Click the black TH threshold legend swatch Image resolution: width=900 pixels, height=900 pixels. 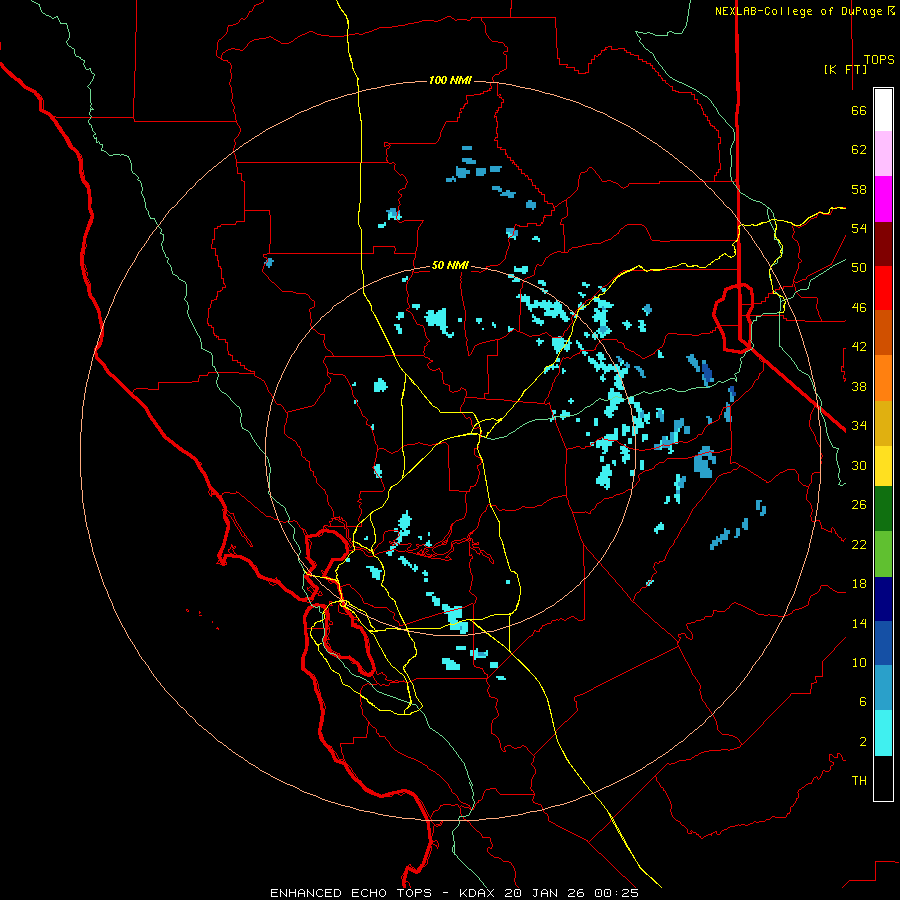point(883,778)
